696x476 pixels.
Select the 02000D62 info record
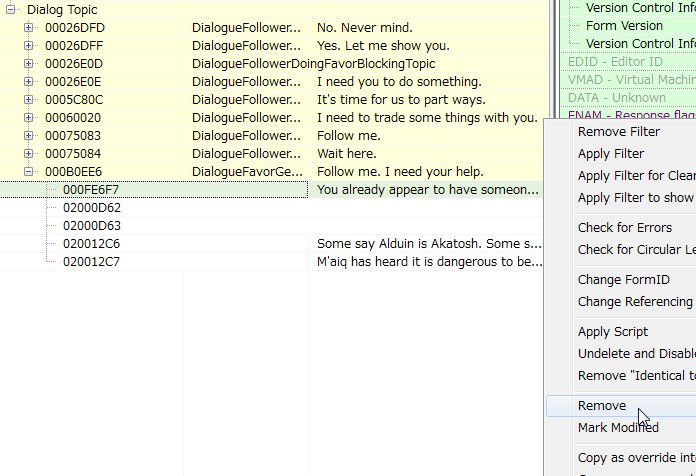[x=92, y=208]
